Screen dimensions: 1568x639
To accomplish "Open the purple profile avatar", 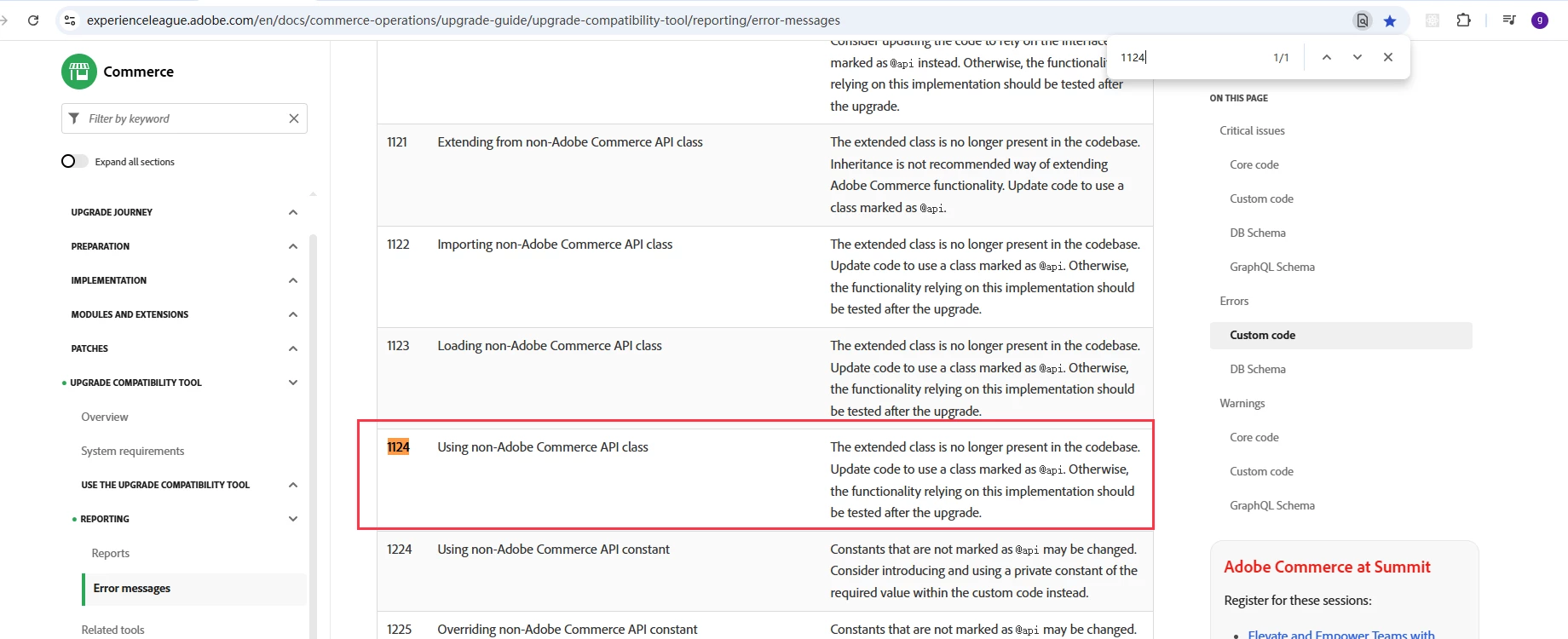I will point(1540,20).
